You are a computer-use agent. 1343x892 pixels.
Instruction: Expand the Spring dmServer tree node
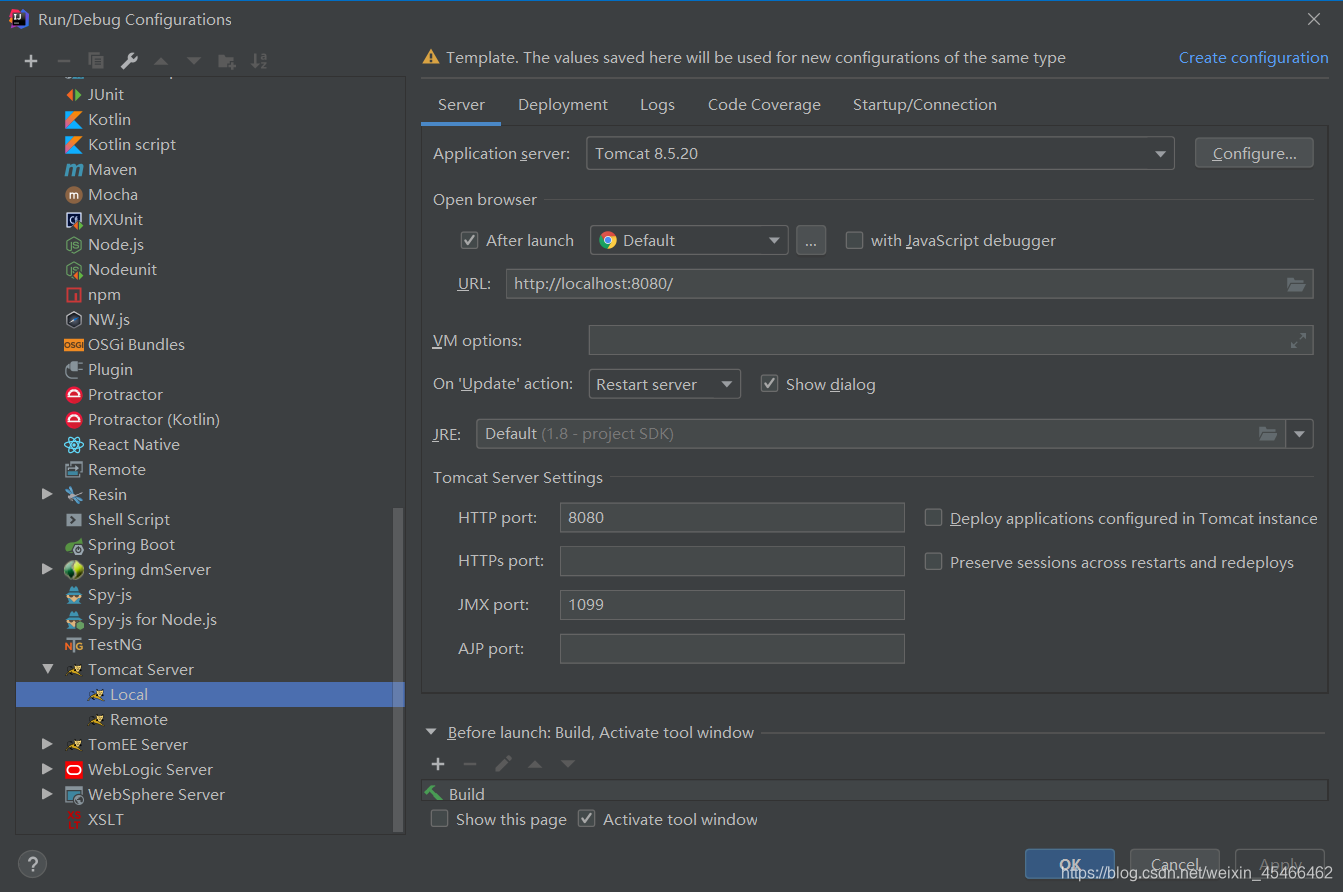click(x=47, y=569)
